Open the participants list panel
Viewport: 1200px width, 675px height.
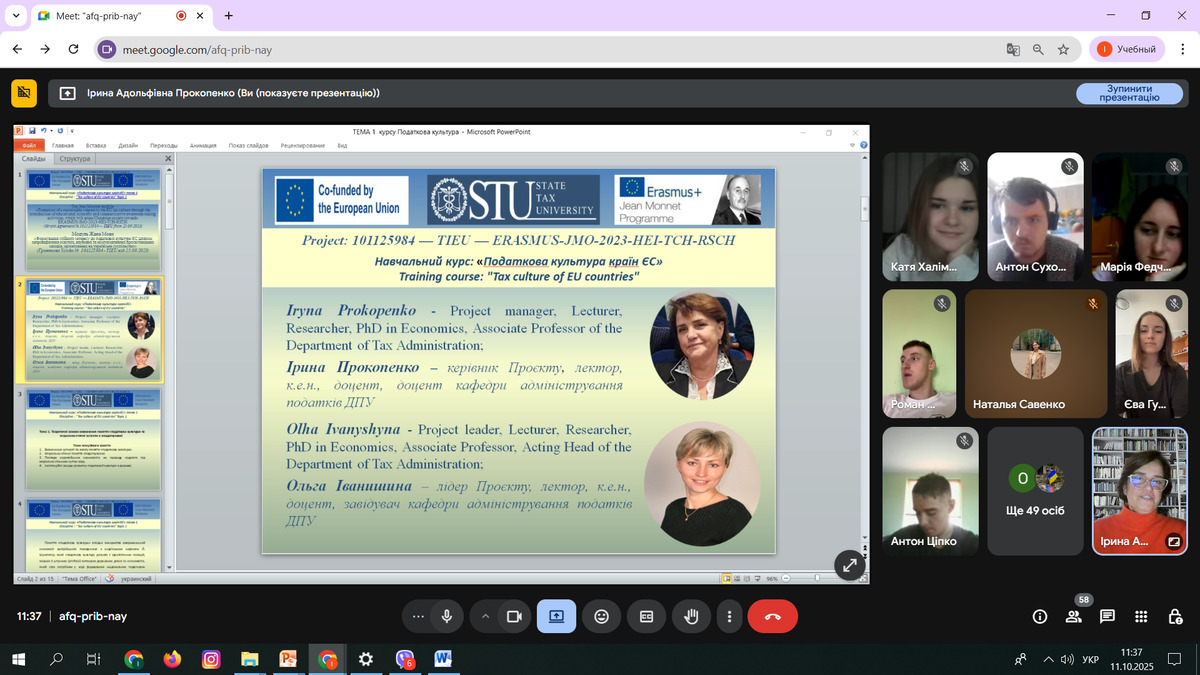click(1074, 617)
